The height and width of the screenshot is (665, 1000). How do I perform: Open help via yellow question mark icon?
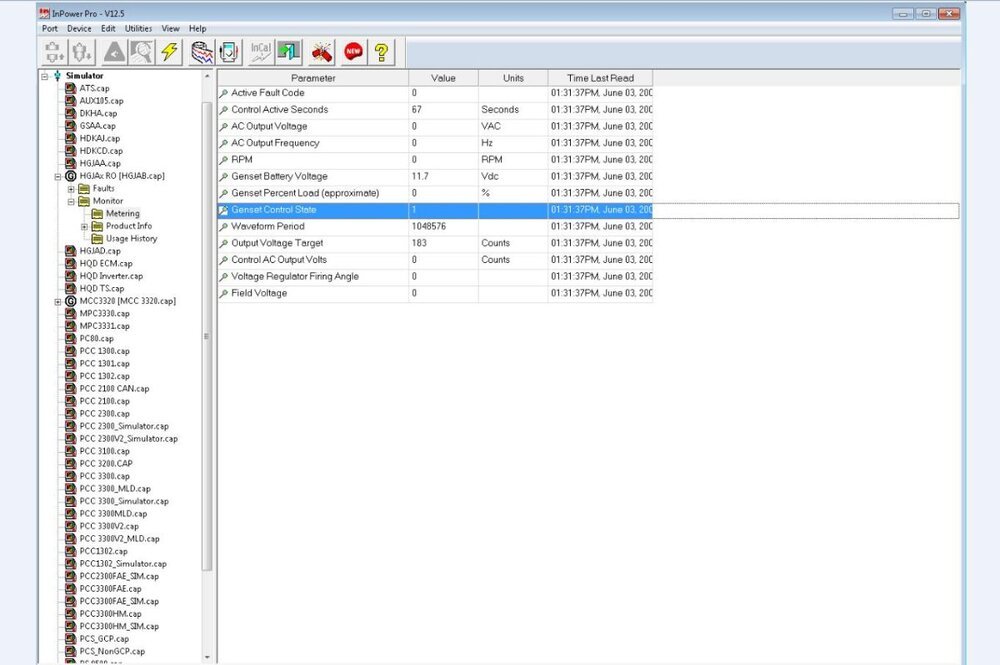tap(381, 52)
